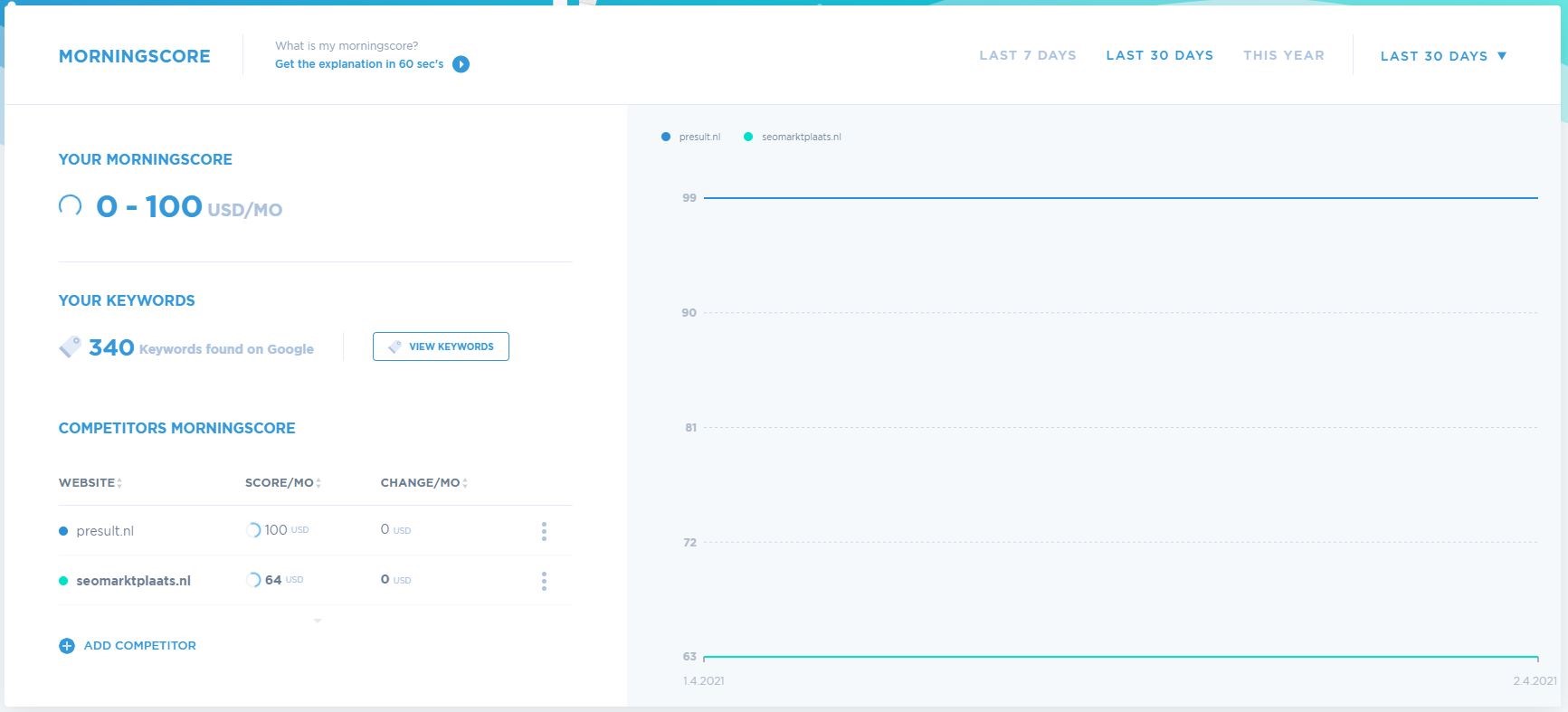Click the 'Competitors Morningscore' heading
The height and width of the screenshot is (712, 1568).
(177, 428)
